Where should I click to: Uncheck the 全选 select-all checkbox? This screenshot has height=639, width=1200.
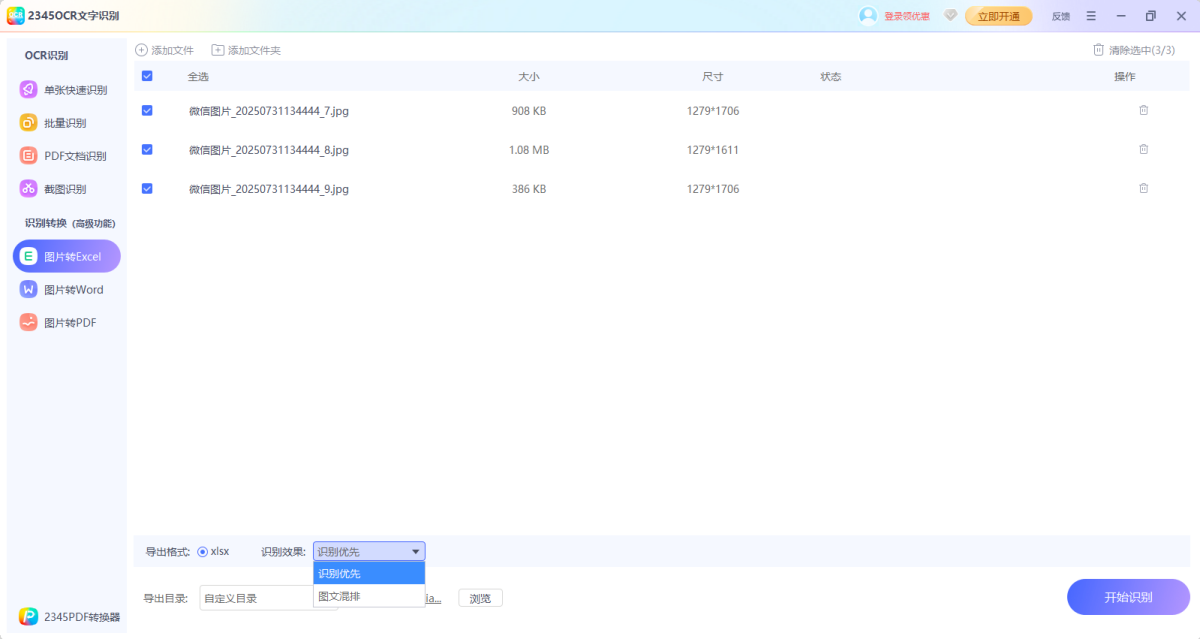point(147,76)
